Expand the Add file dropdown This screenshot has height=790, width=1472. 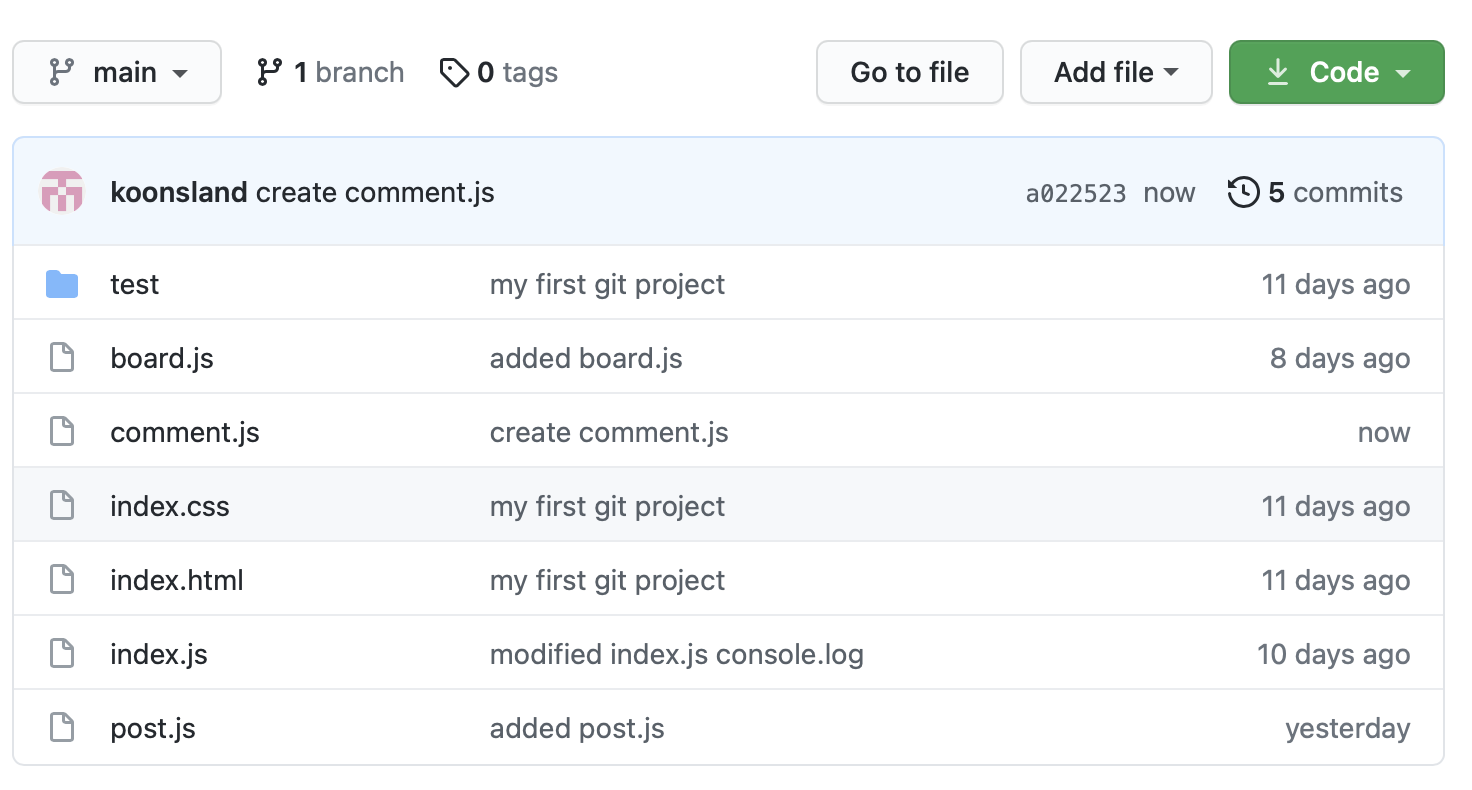pos(1115,72)
